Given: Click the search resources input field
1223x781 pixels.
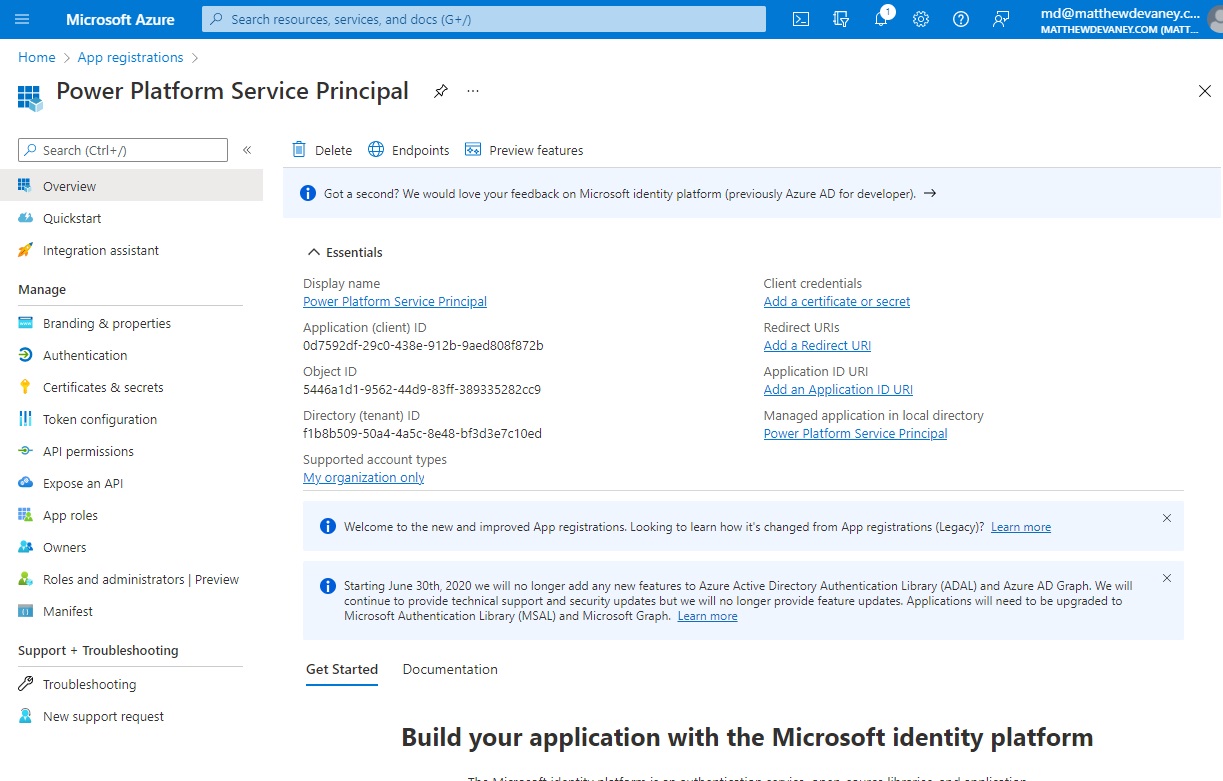Looking at the screenshot, I should click(483, 18).
